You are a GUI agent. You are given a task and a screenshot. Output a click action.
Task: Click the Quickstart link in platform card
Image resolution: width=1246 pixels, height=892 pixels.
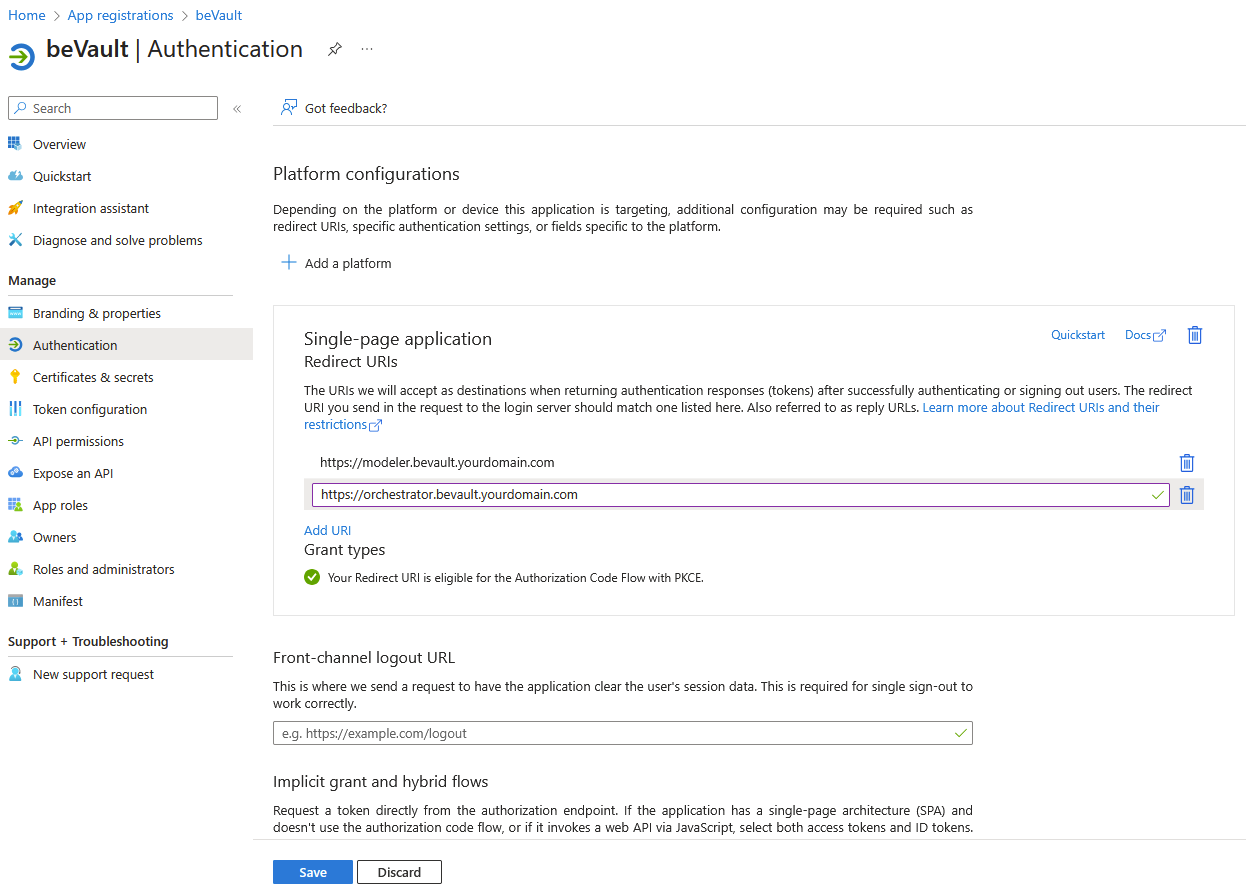point(1077,335)
